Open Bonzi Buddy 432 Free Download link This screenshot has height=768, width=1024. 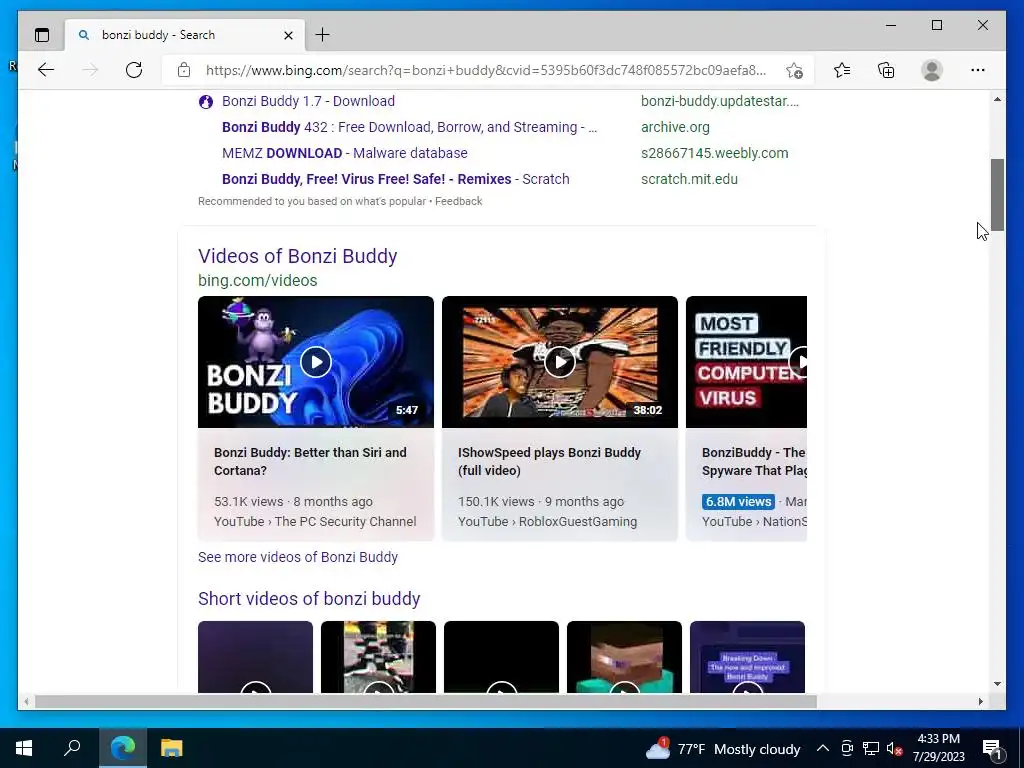click(409, 127)
